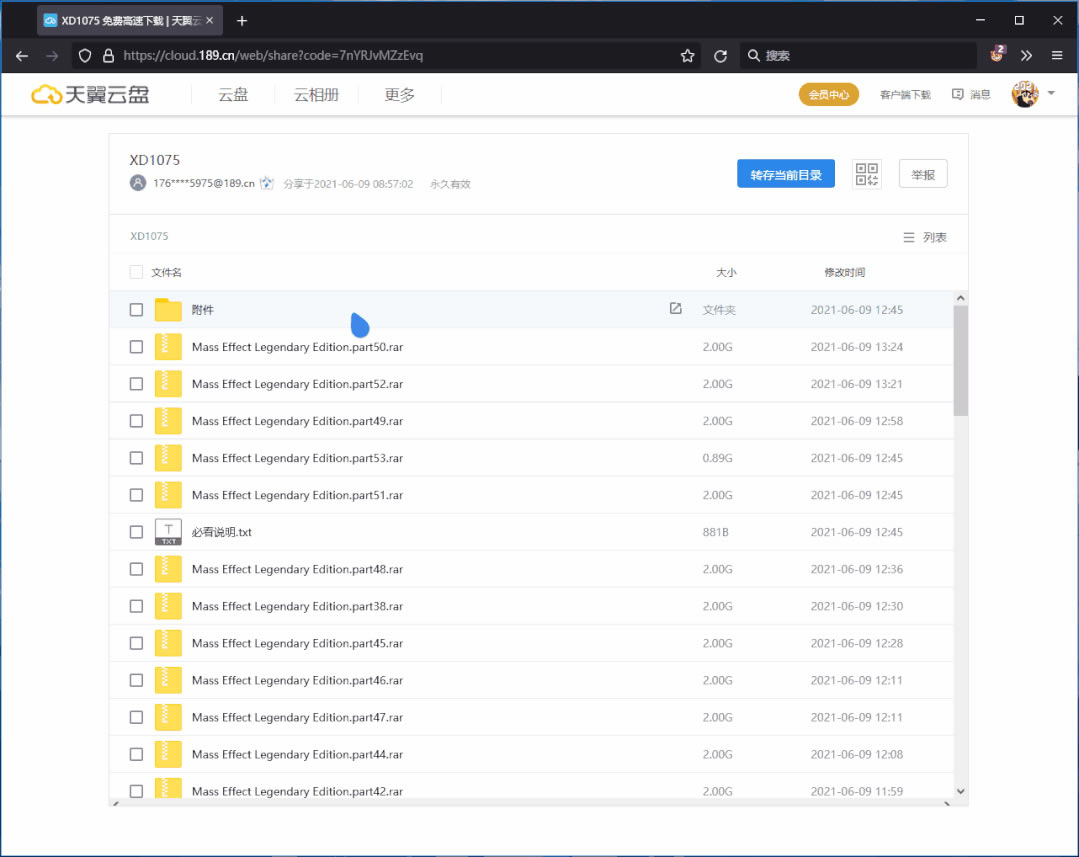Open a new browser tab with plus
This screenshot has height=857, width=1079.
242,21
